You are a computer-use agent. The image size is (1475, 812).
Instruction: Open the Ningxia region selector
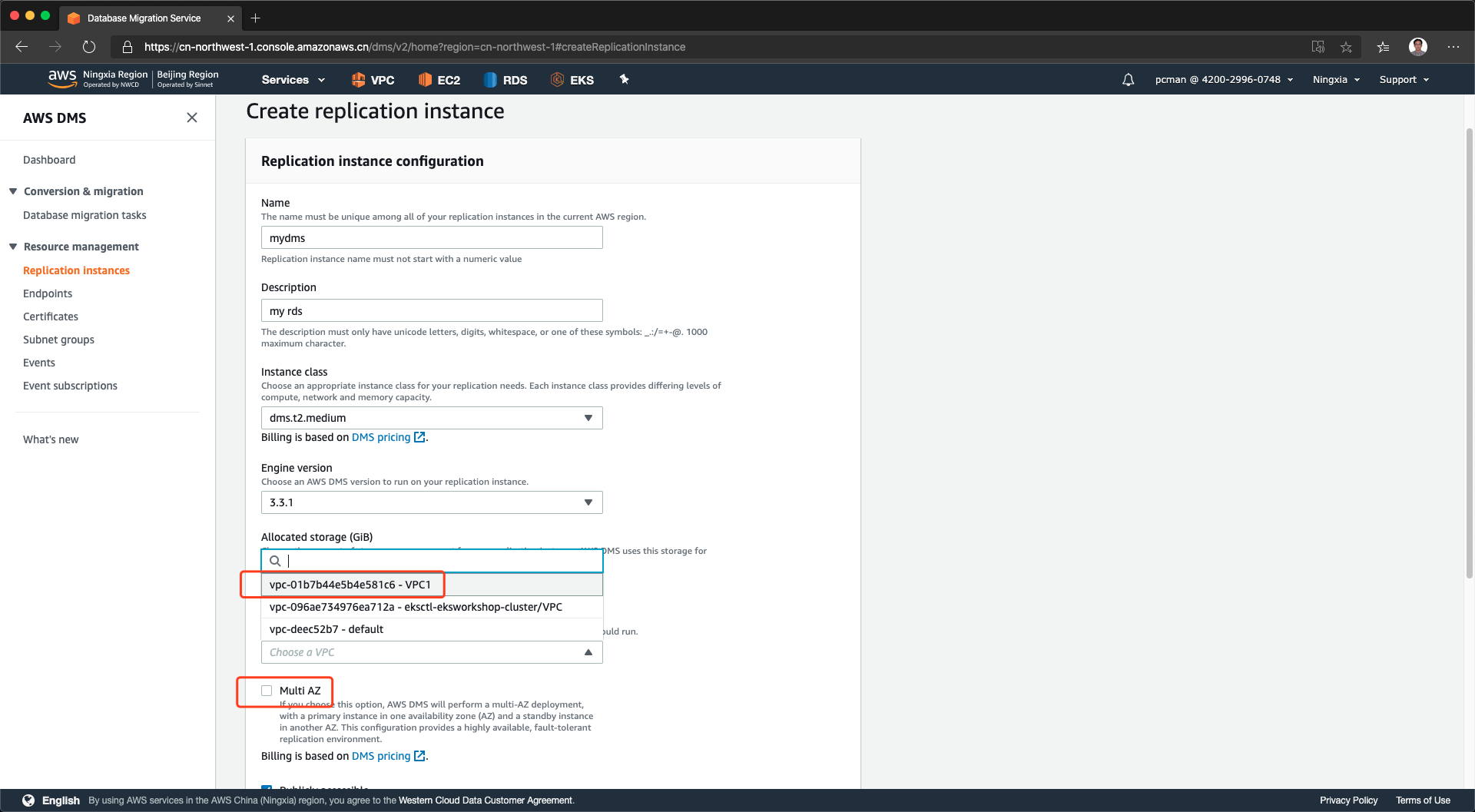click(1336, 80)
